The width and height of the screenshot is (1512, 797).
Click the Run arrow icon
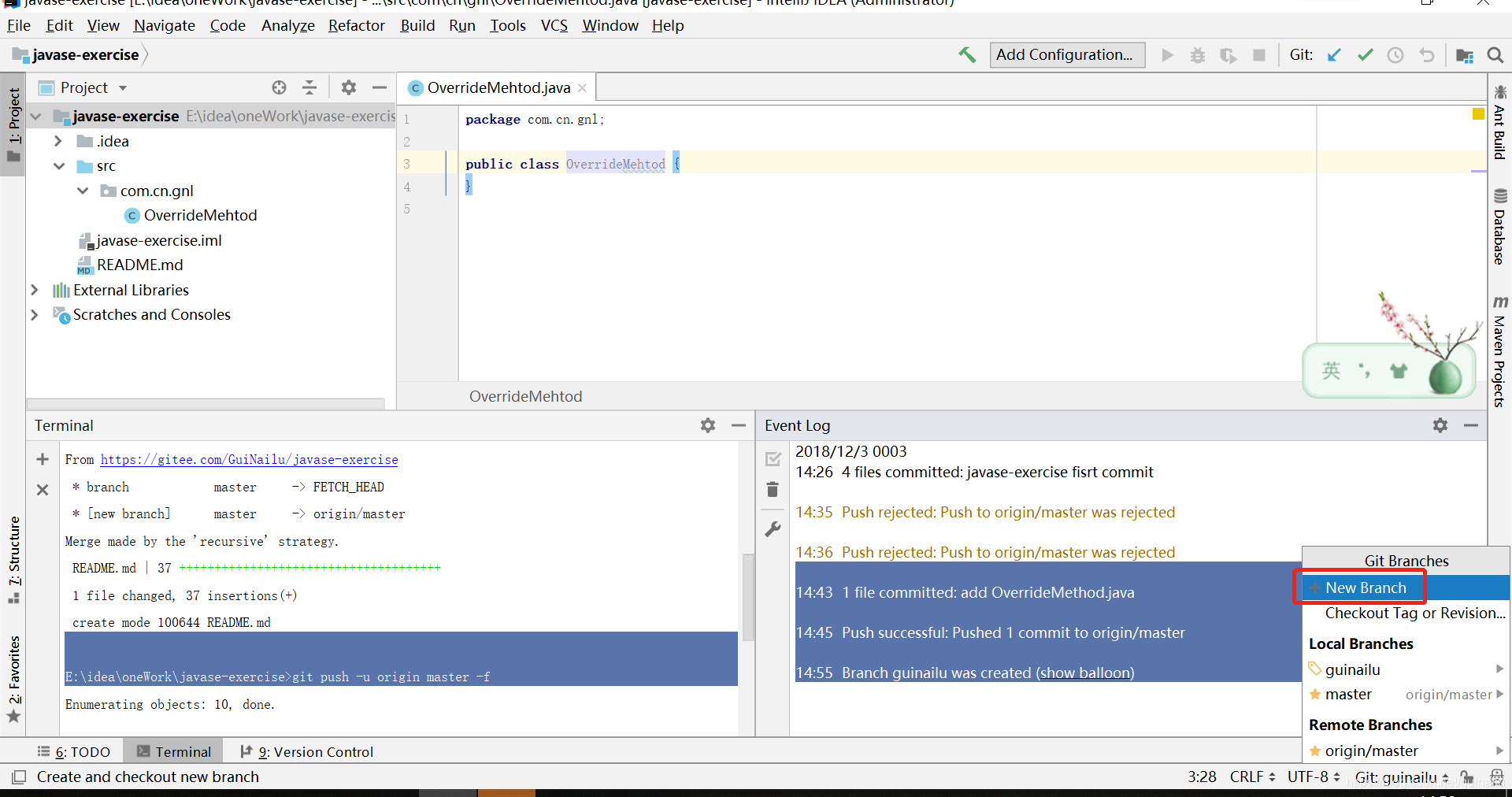point(1168,55)
